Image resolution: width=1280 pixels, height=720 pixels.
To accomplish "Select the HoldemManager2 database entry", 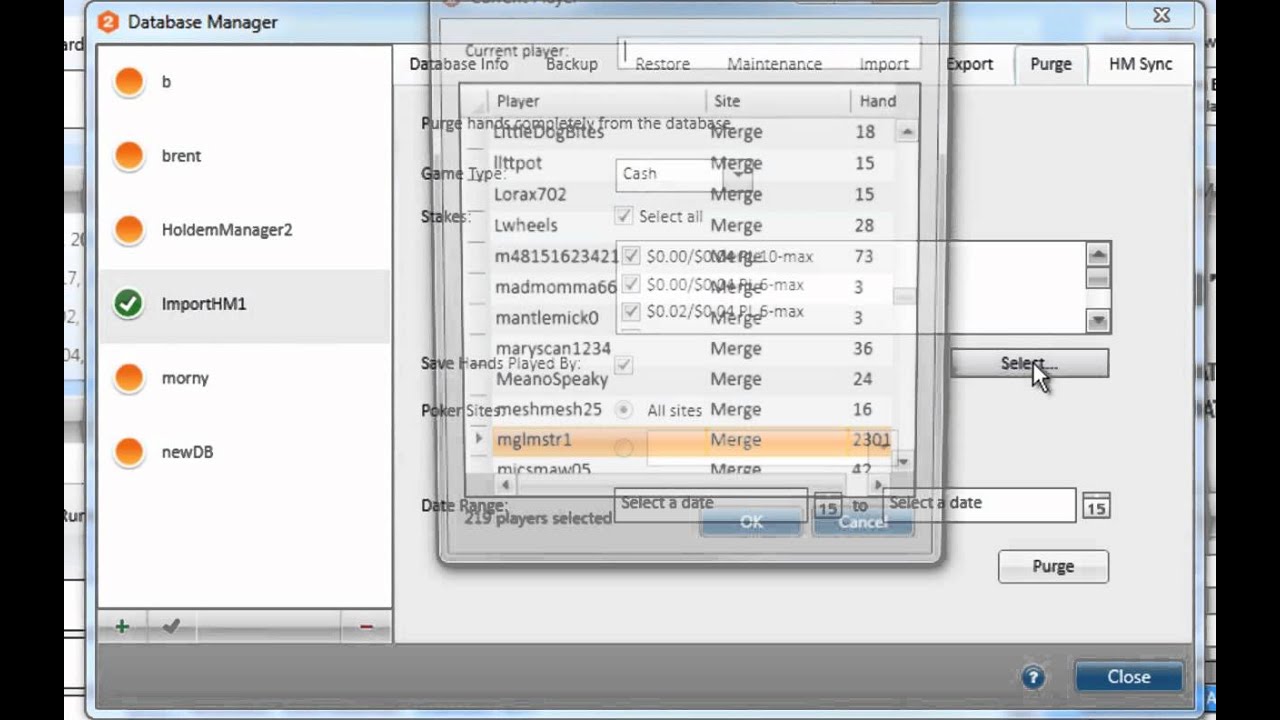I will 244,230.
